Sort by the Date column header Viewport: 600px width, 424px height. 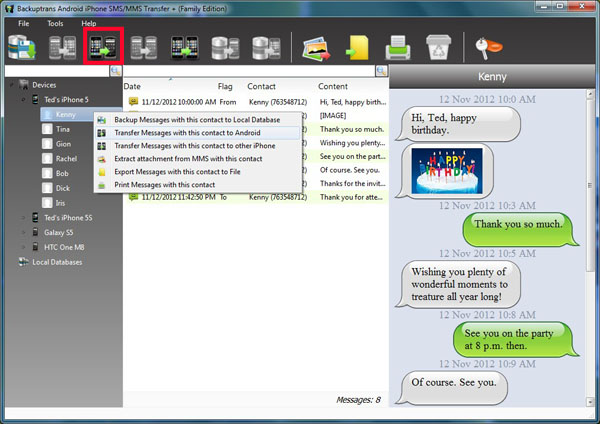tap(132, 86)
